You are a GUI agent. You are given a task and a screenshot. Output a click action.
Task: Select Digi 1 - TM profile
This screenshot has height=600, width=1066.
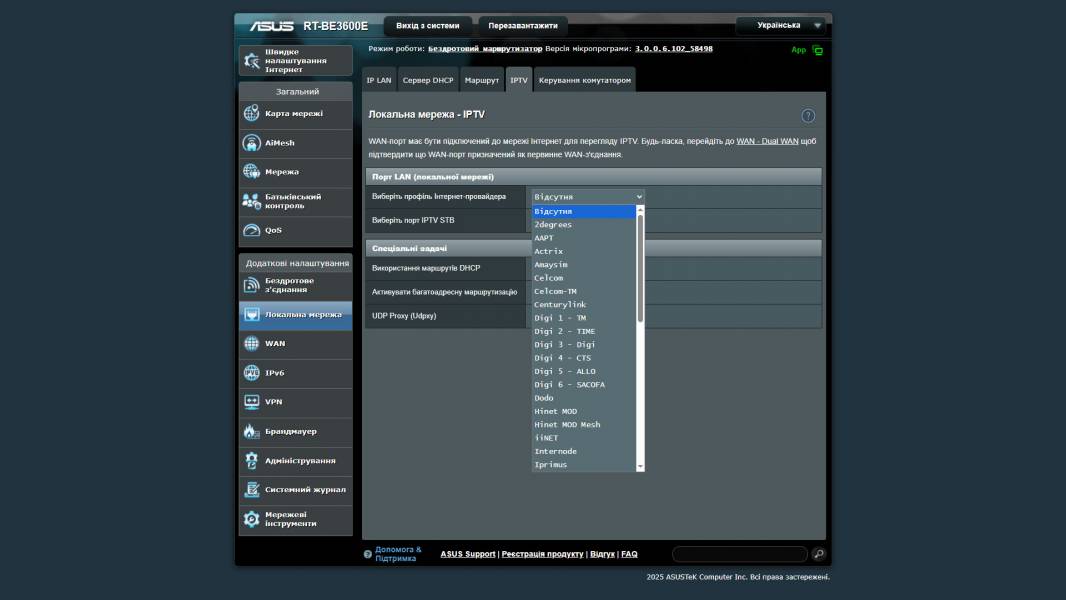[584, 318]
